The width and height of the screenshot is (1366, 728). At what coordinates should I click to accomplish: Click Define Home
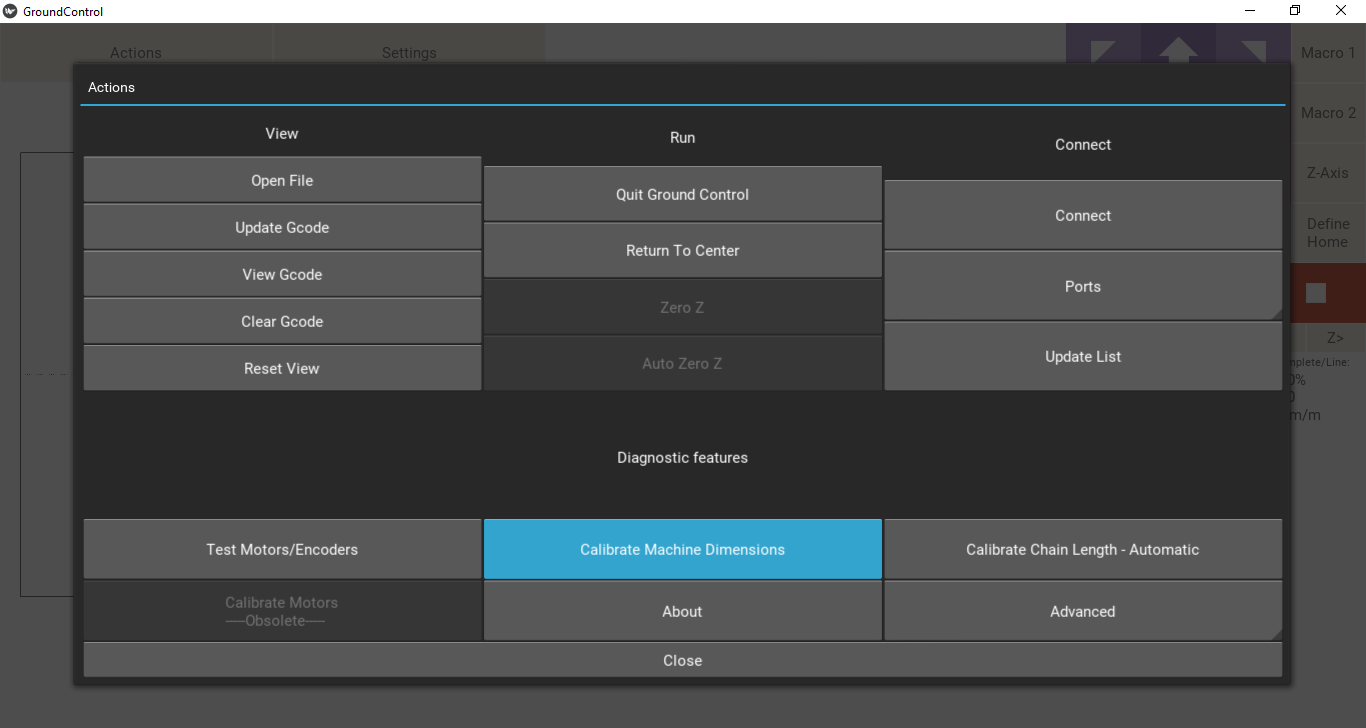(x=1328, y=233)
